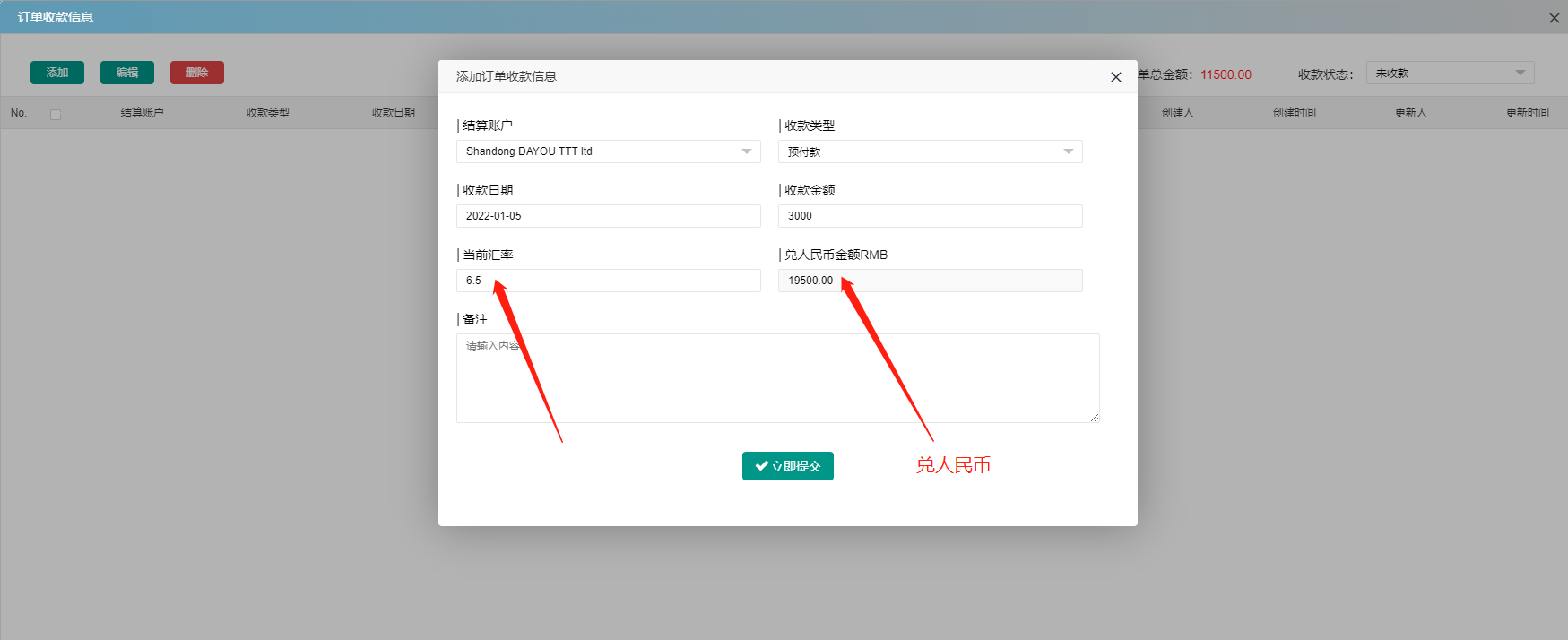Screen dimensions: 1568x640
Task: Expand the 结算账户 dropdown arrow
Action: [x=747, y=151]
